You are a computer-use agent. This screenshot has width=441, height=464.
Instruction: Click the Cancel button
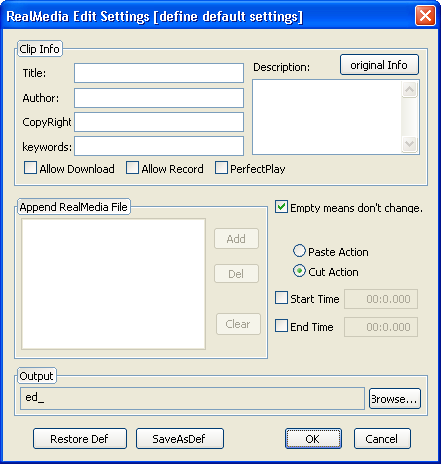pyautogui.click(x=382, y=439)
